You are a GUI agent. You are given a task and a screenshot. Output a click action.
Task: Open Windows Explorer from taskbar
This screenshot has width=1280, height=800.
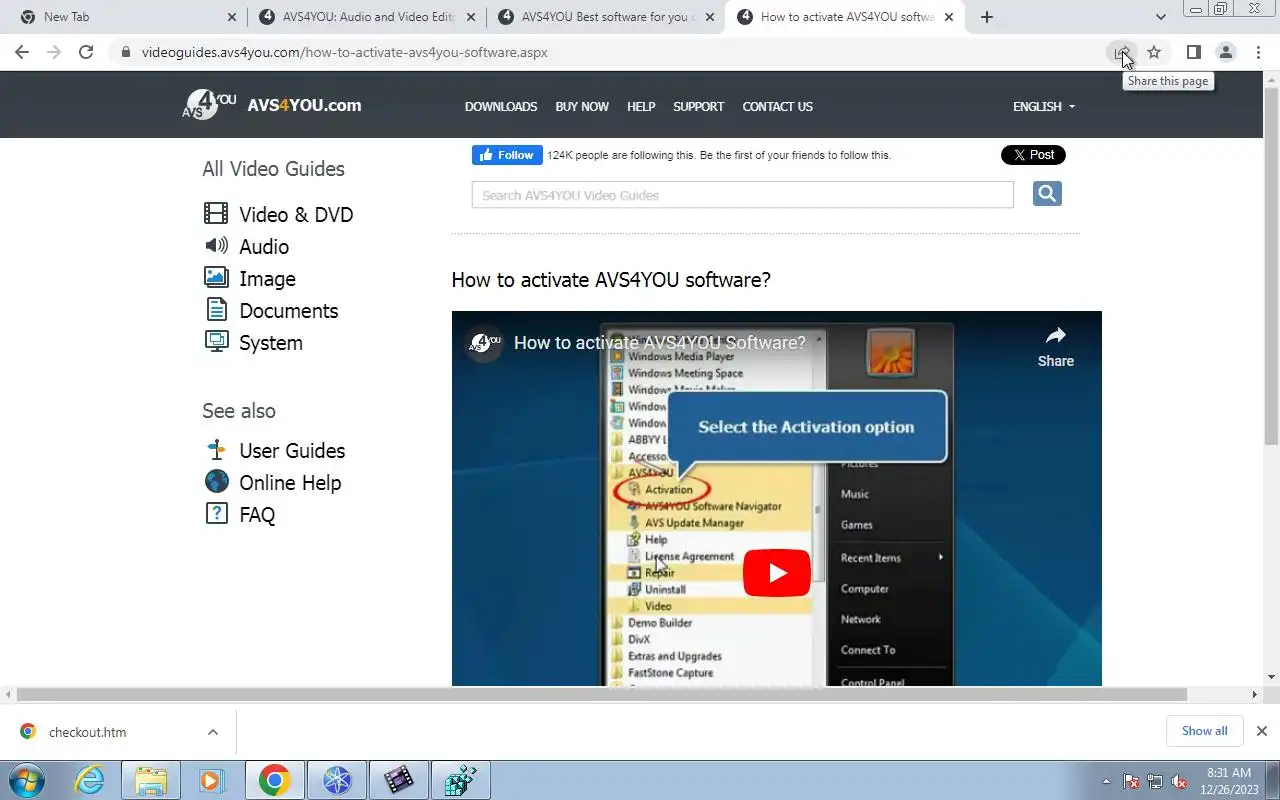point(151,780)
